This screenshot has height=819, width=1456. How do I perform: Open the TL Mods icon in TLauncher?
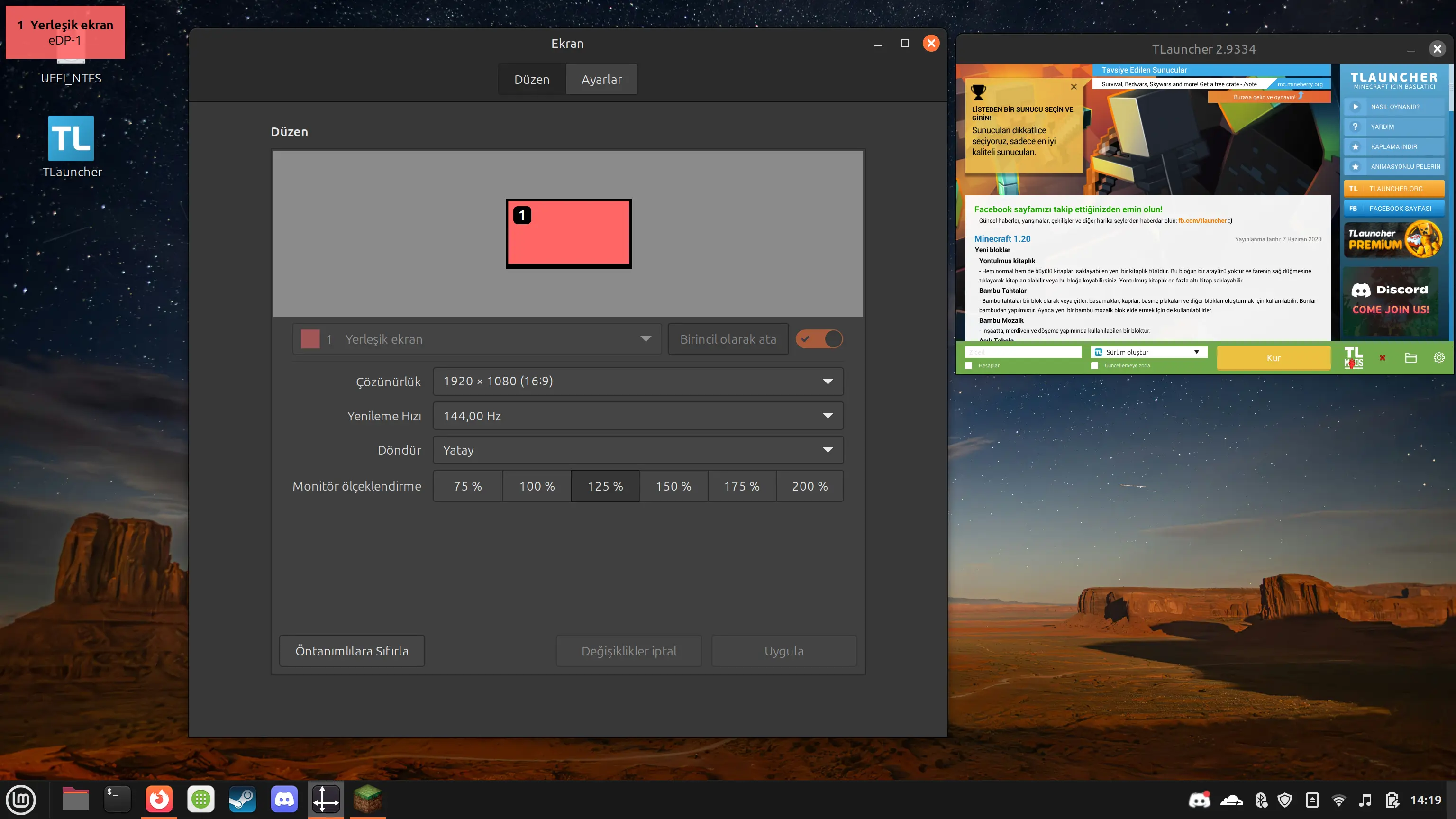1353,358
